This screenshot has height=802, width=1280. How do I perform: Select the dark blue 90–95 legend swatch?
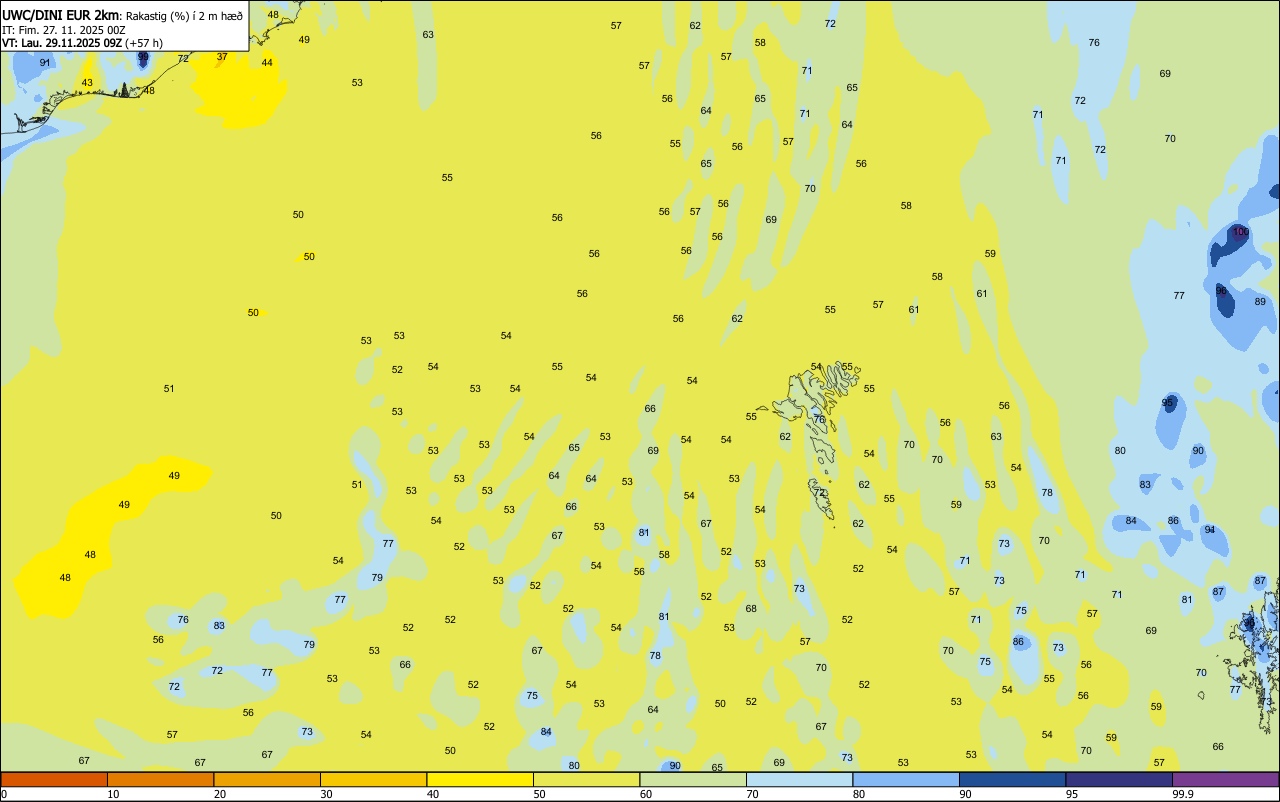coord(1012,779)
